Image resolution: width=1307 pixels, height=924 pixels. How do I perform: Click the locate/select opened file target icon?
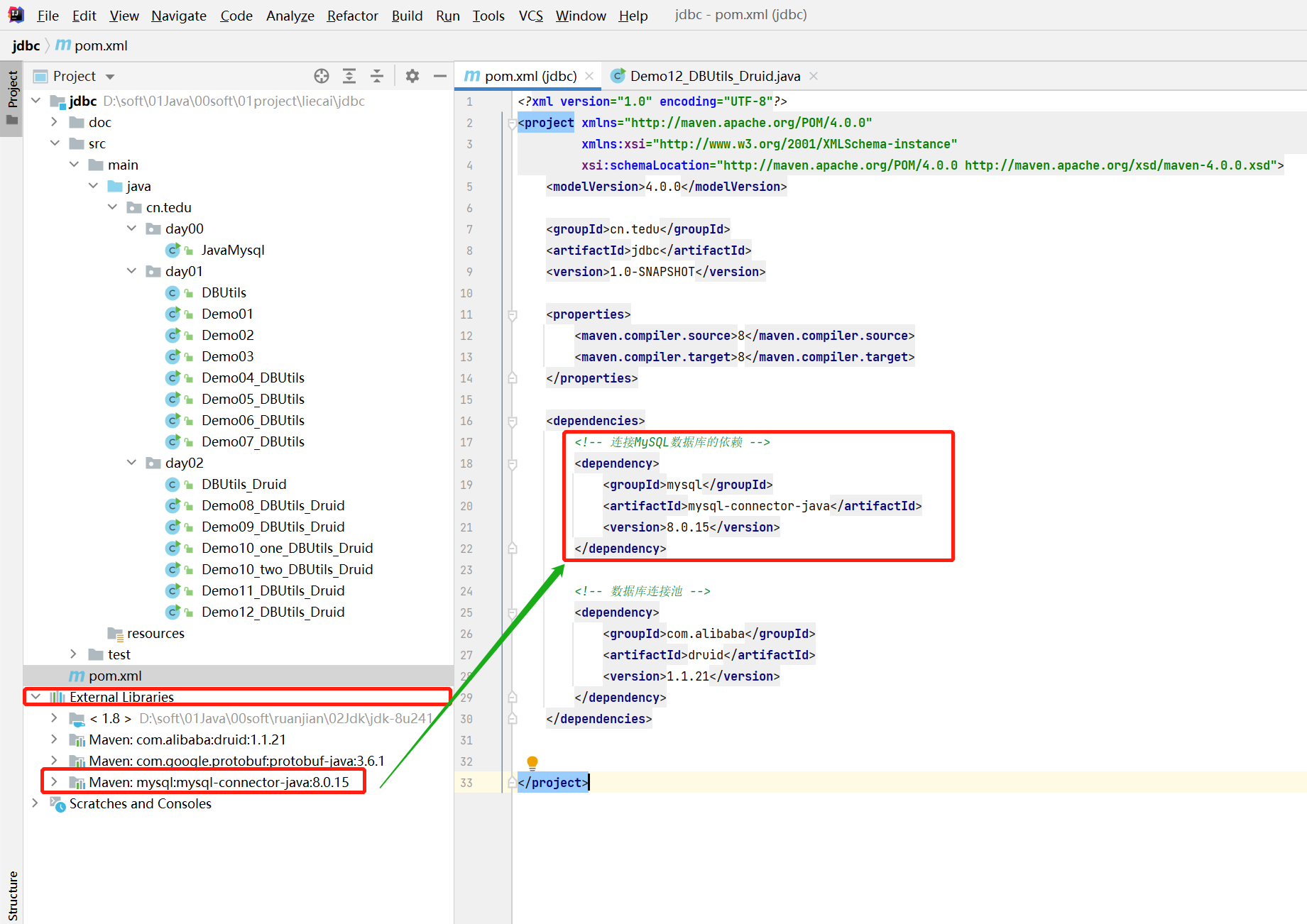pyautogui.click(x=322, y=76)
